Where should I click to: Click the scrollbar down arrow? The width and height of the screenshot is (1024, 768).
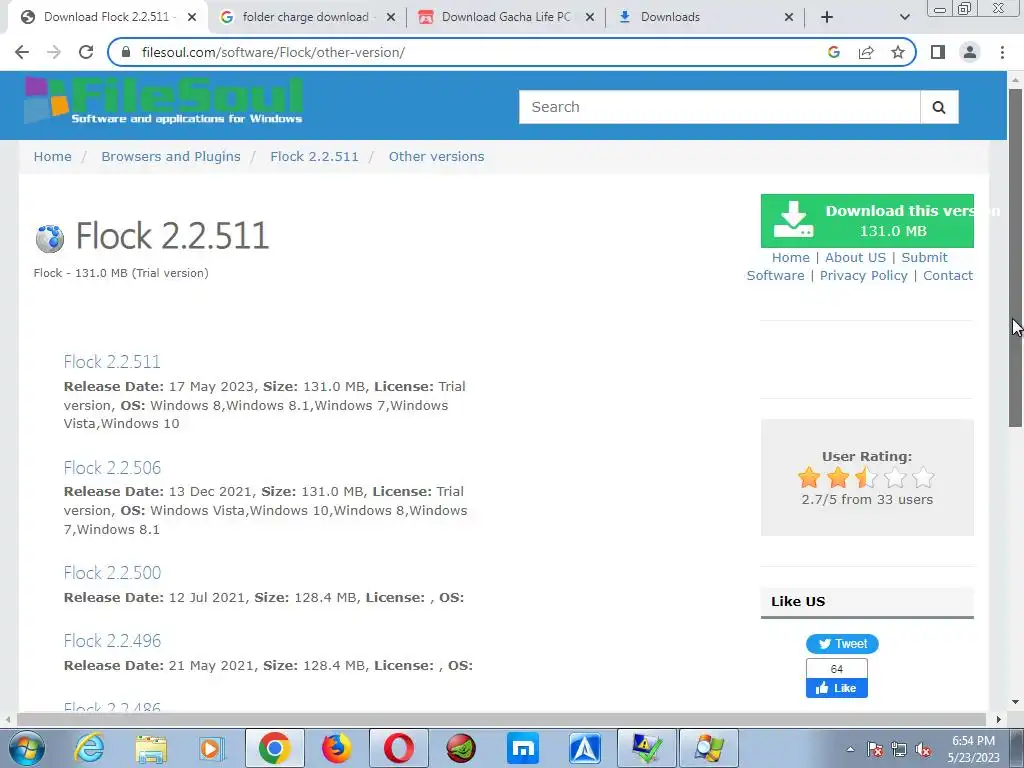[x=1016, y=703]
